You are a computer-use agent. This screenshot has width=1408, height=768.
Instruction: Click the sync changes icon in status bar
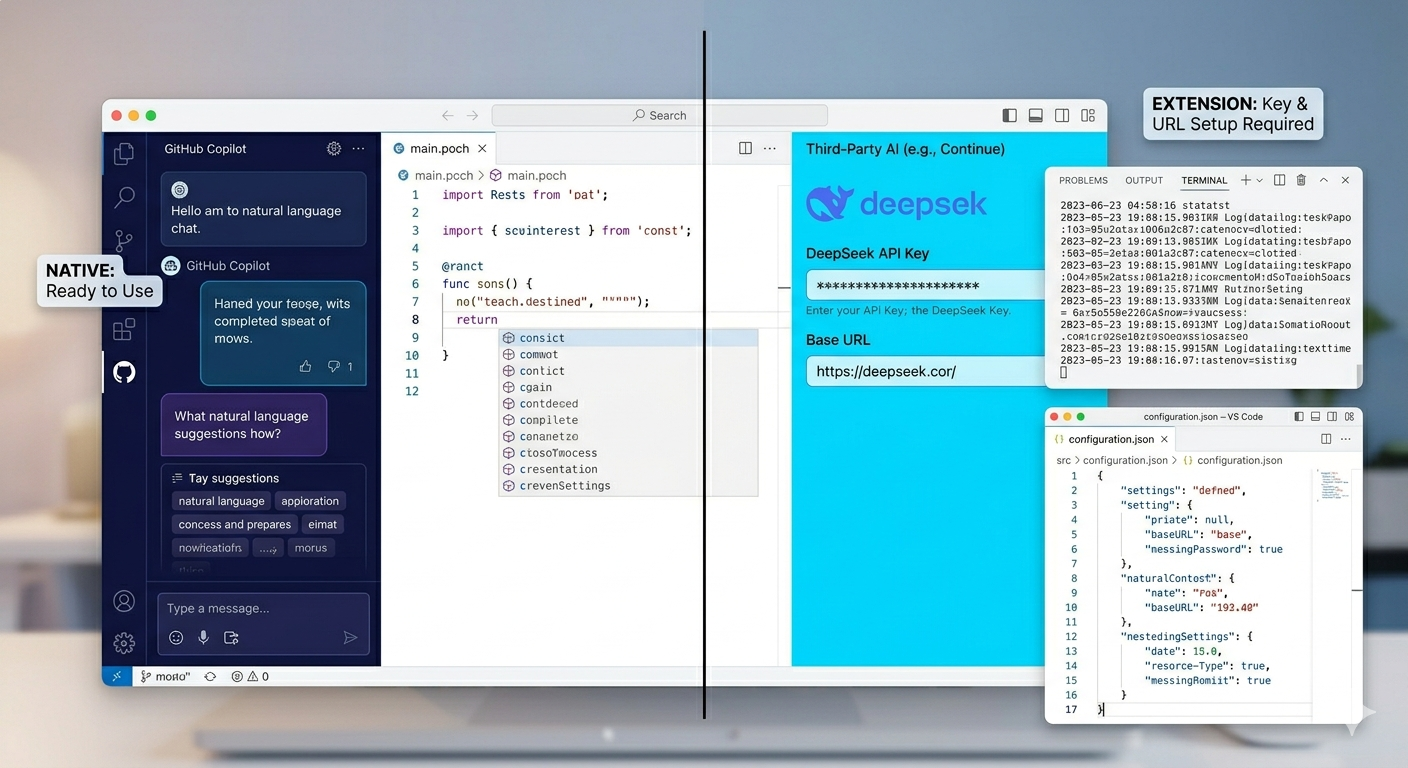(x=210, y=676)
